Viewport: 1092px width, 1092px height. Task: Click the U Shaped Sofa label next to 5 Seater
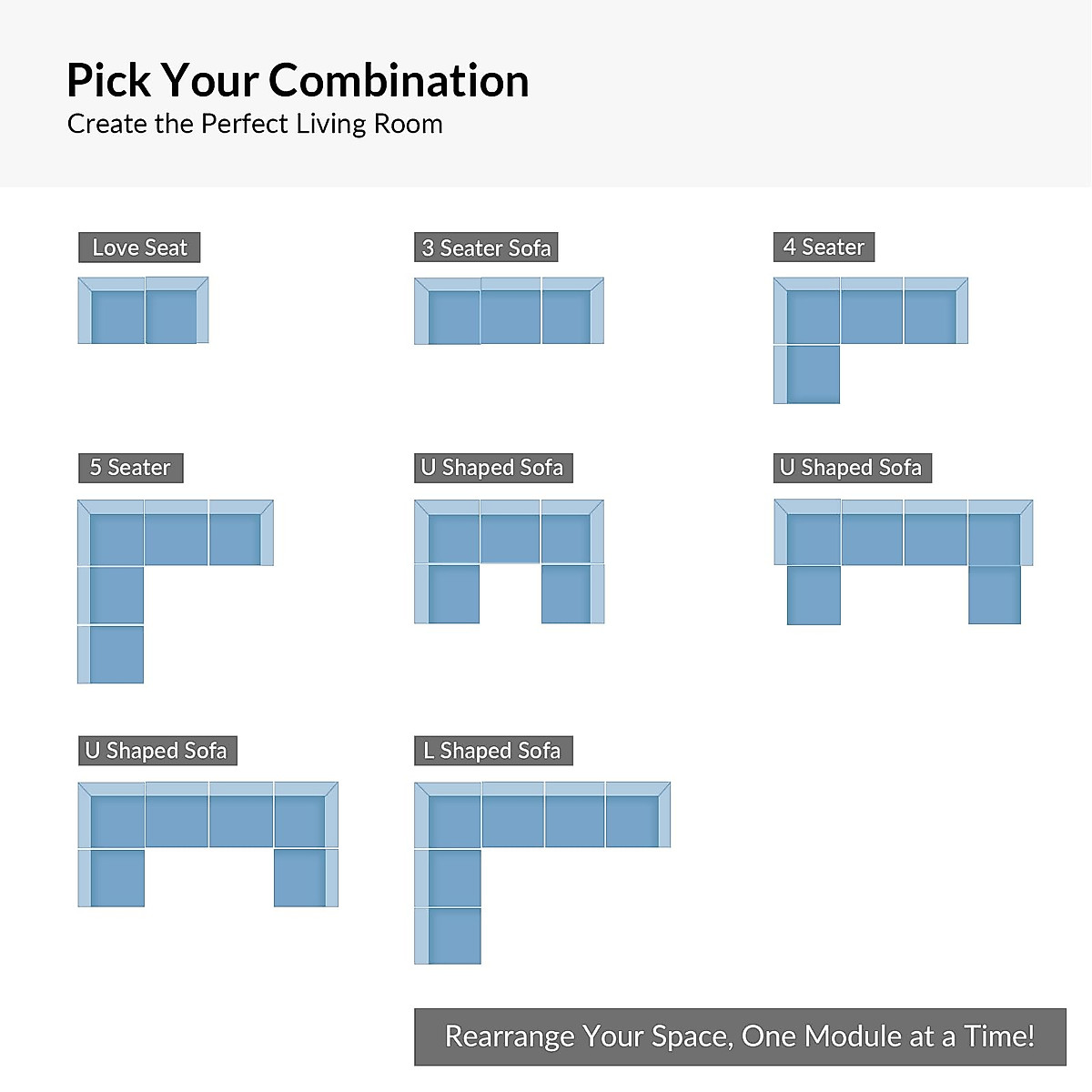[492, 468]
